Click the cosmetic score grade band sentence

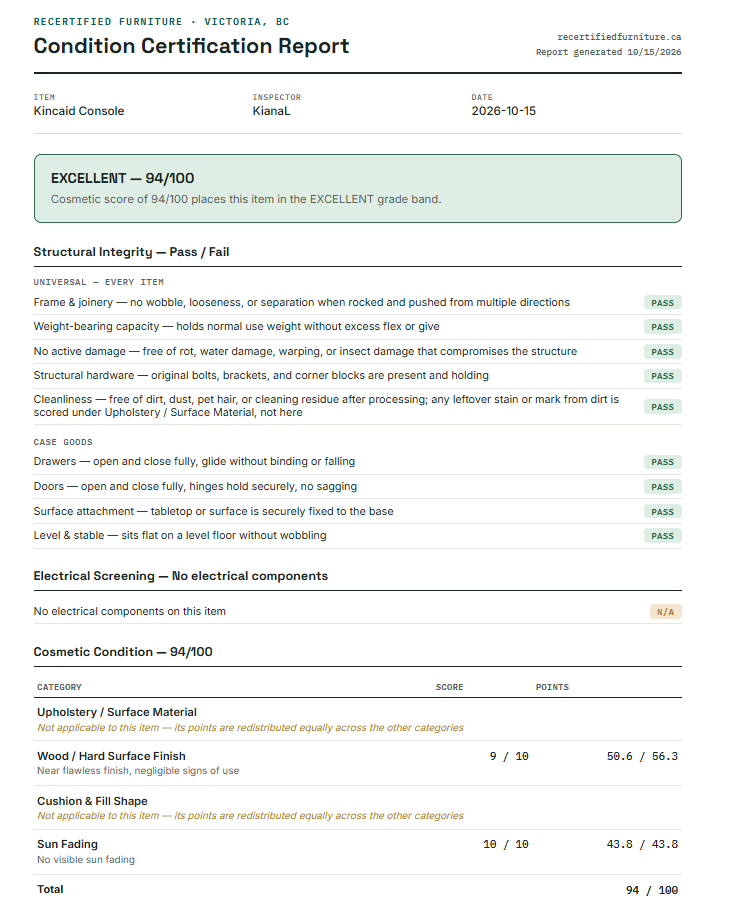246,199
